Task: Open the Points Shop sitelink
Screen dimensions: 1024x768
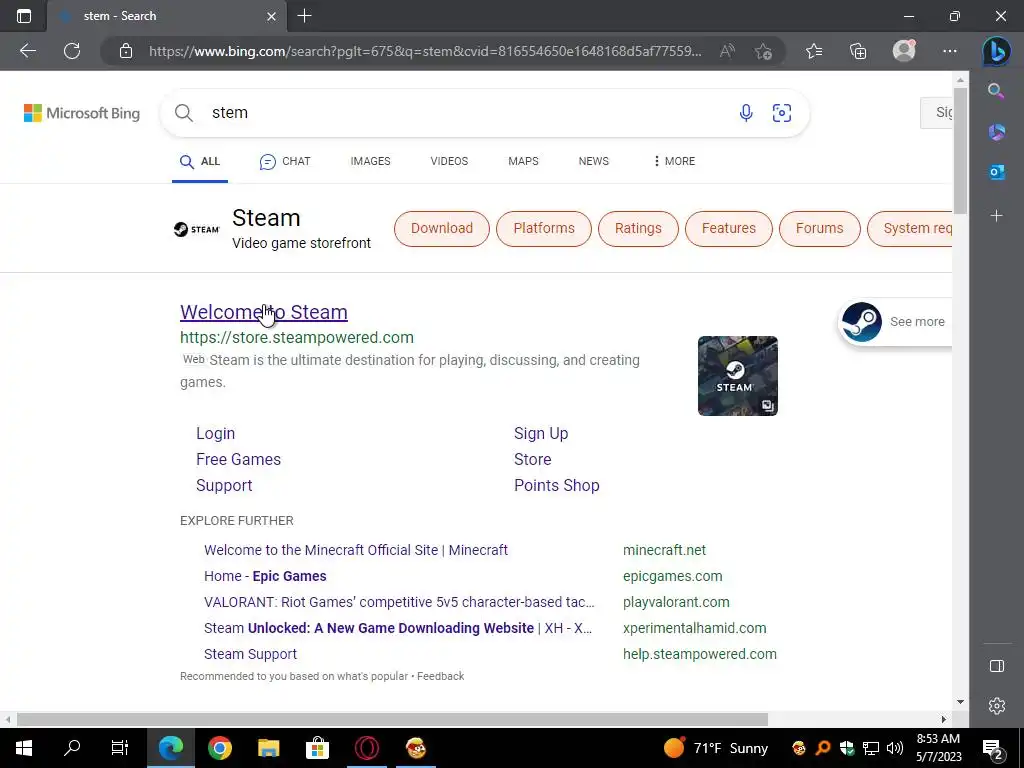Action: (557, 486)
